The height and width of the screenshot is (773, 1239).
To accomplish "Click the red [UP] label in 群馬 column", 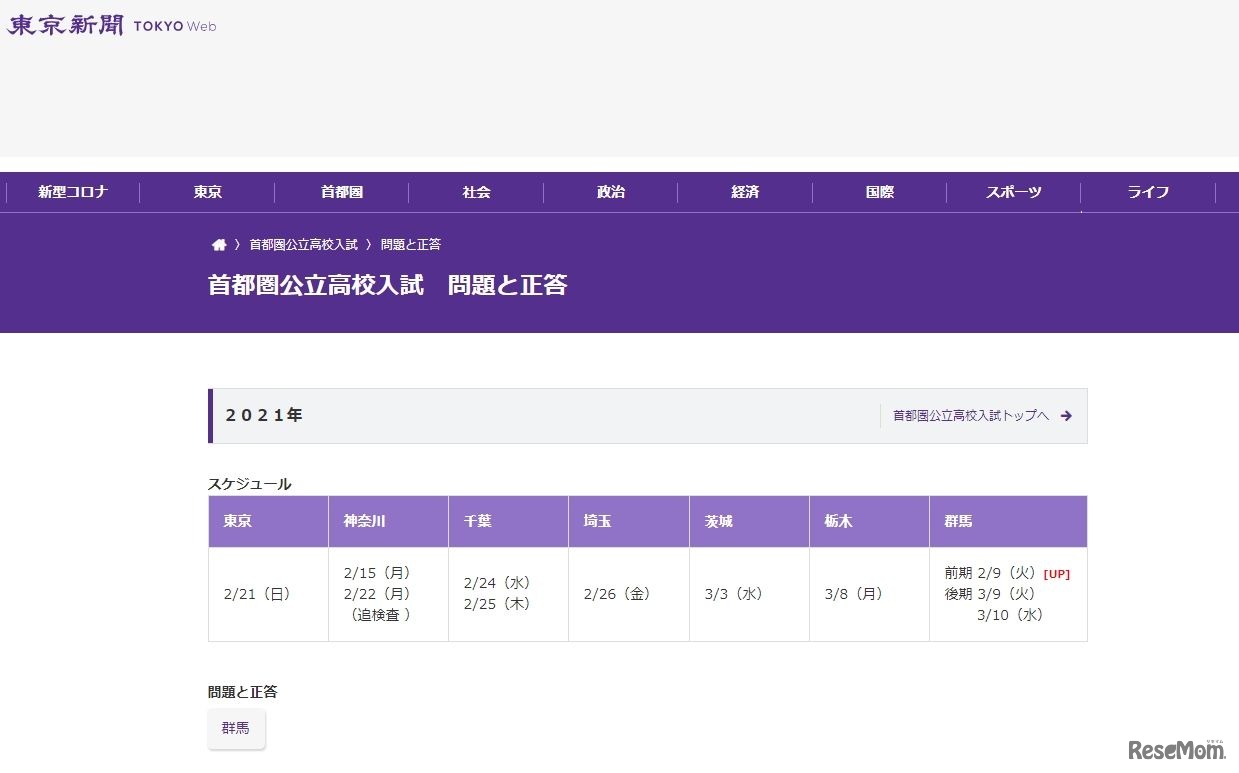I will 1056,573.
